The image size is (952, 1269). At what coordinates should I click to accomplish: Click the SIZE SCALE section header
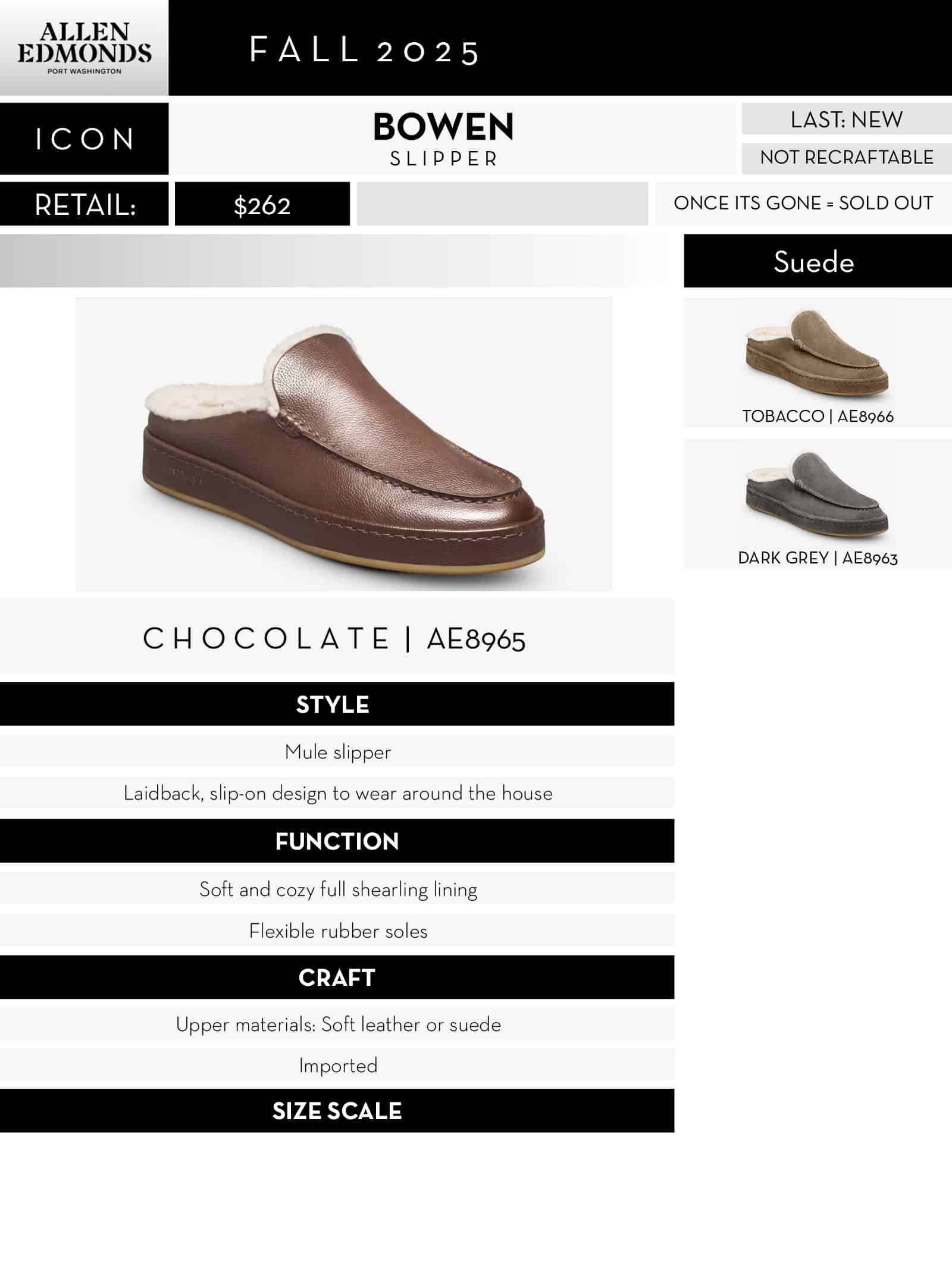[x=337, y=1111]
